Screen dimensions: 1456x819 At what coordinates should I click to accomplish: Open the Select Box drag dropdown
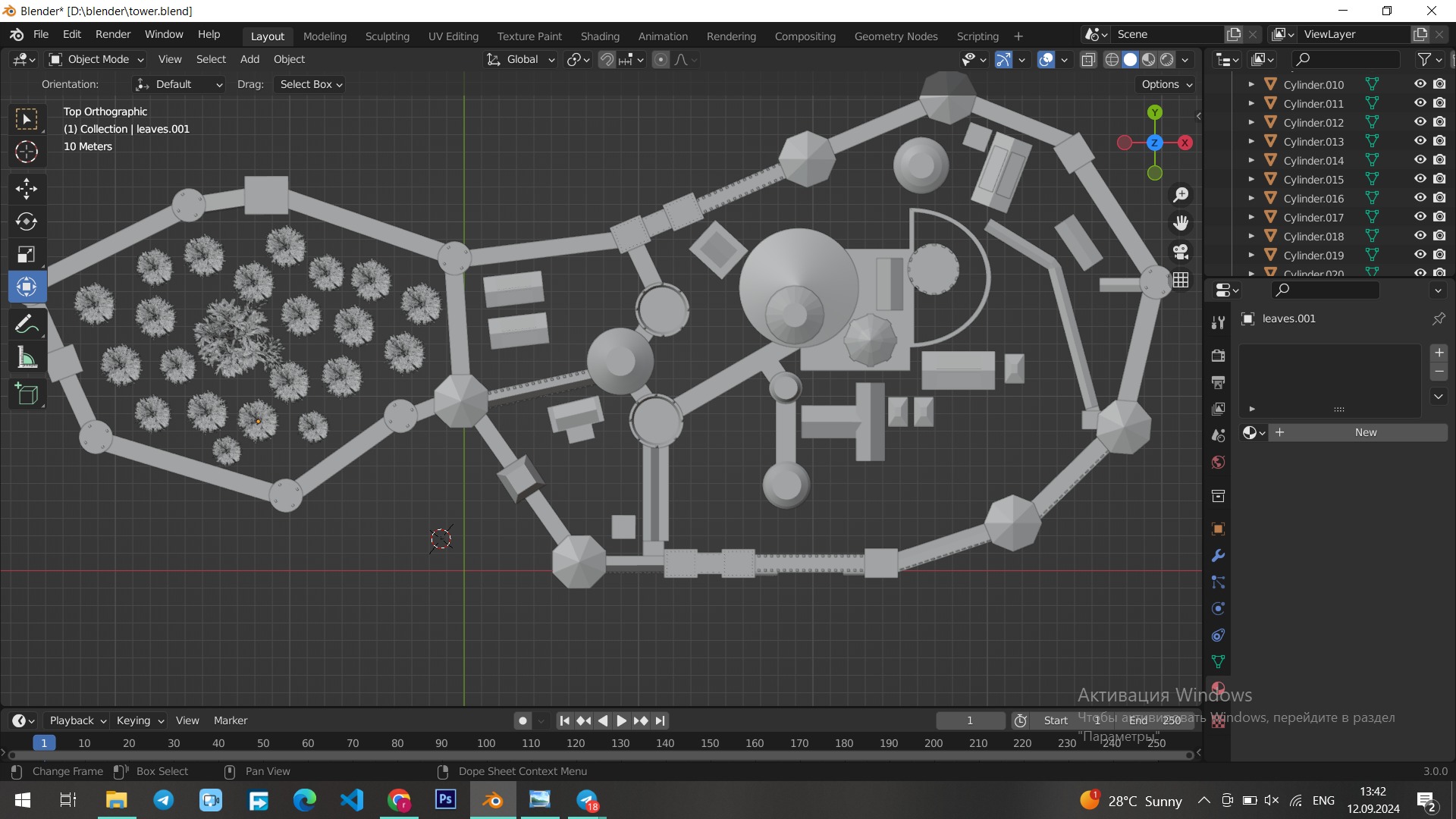click(x=310, y=84)
